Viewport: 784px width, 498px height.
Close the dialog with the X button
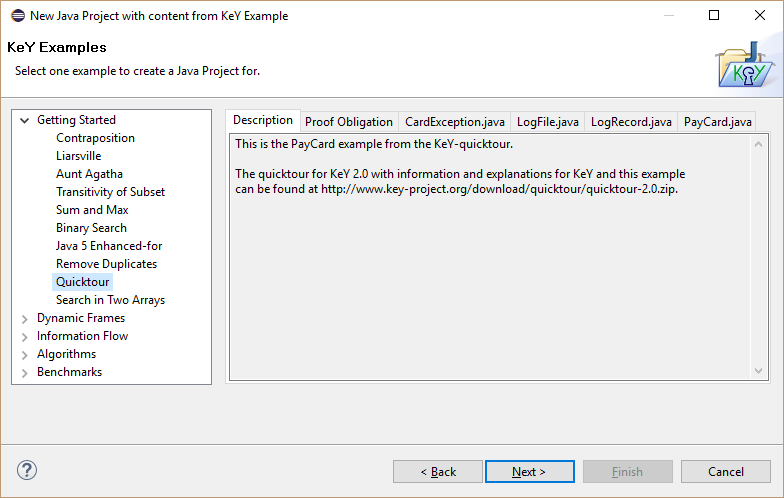click(x=760, y=16)
